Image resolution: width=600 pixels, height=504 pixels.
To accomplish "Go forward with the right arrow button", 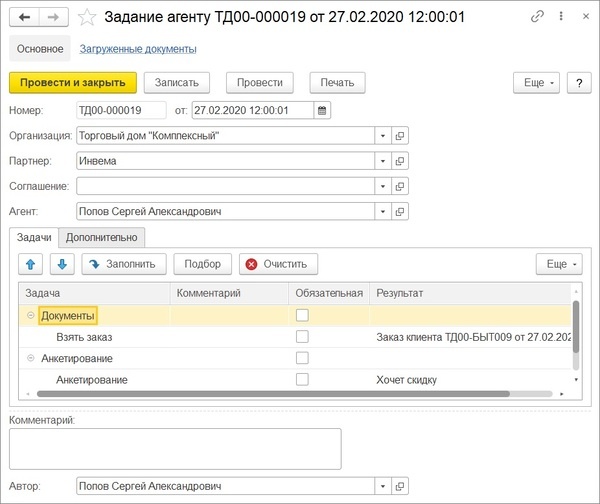I will click(54, 17).
